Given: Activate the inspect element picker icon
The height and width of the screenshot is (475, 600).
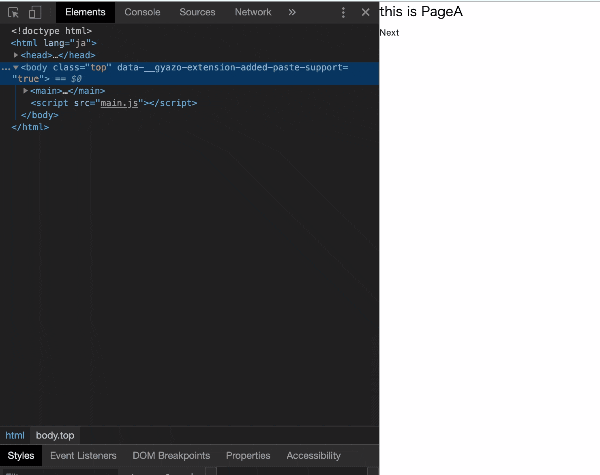Looking at the screenshot, I should coord(13,13).
